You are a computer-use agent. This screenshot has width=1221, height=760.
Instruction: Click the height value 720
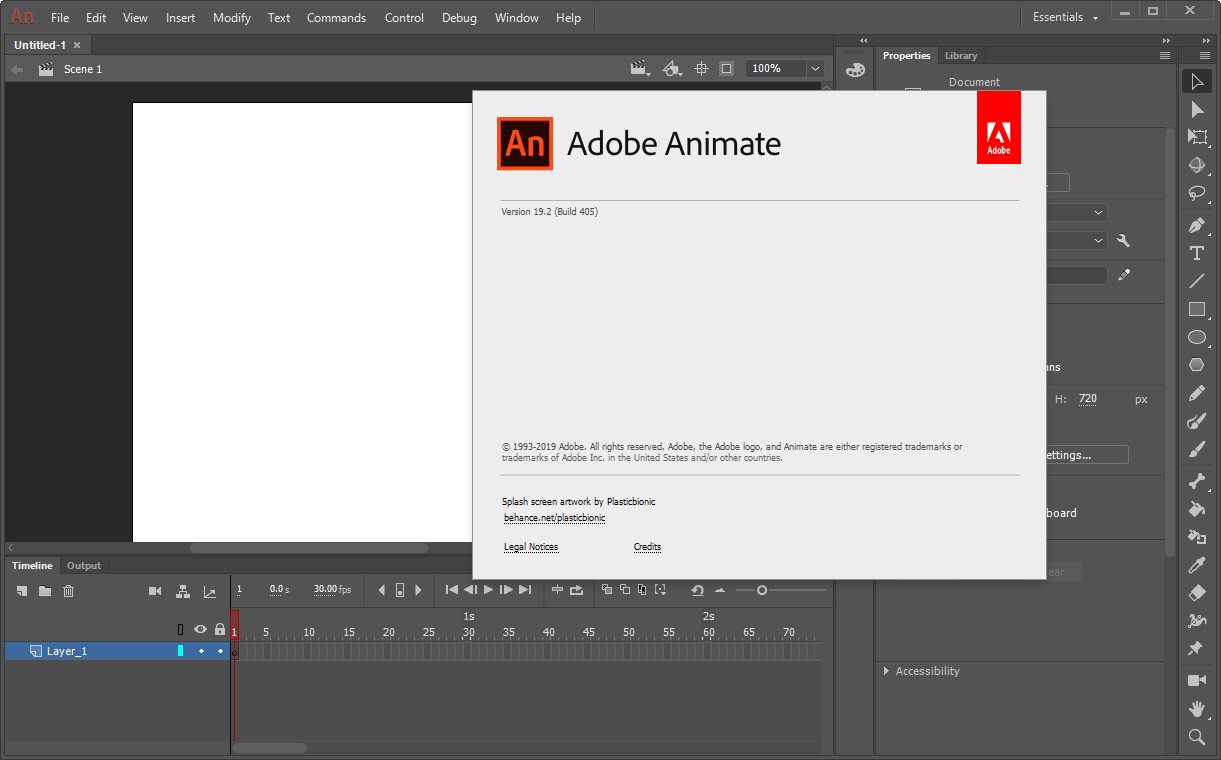(1088, 399)
